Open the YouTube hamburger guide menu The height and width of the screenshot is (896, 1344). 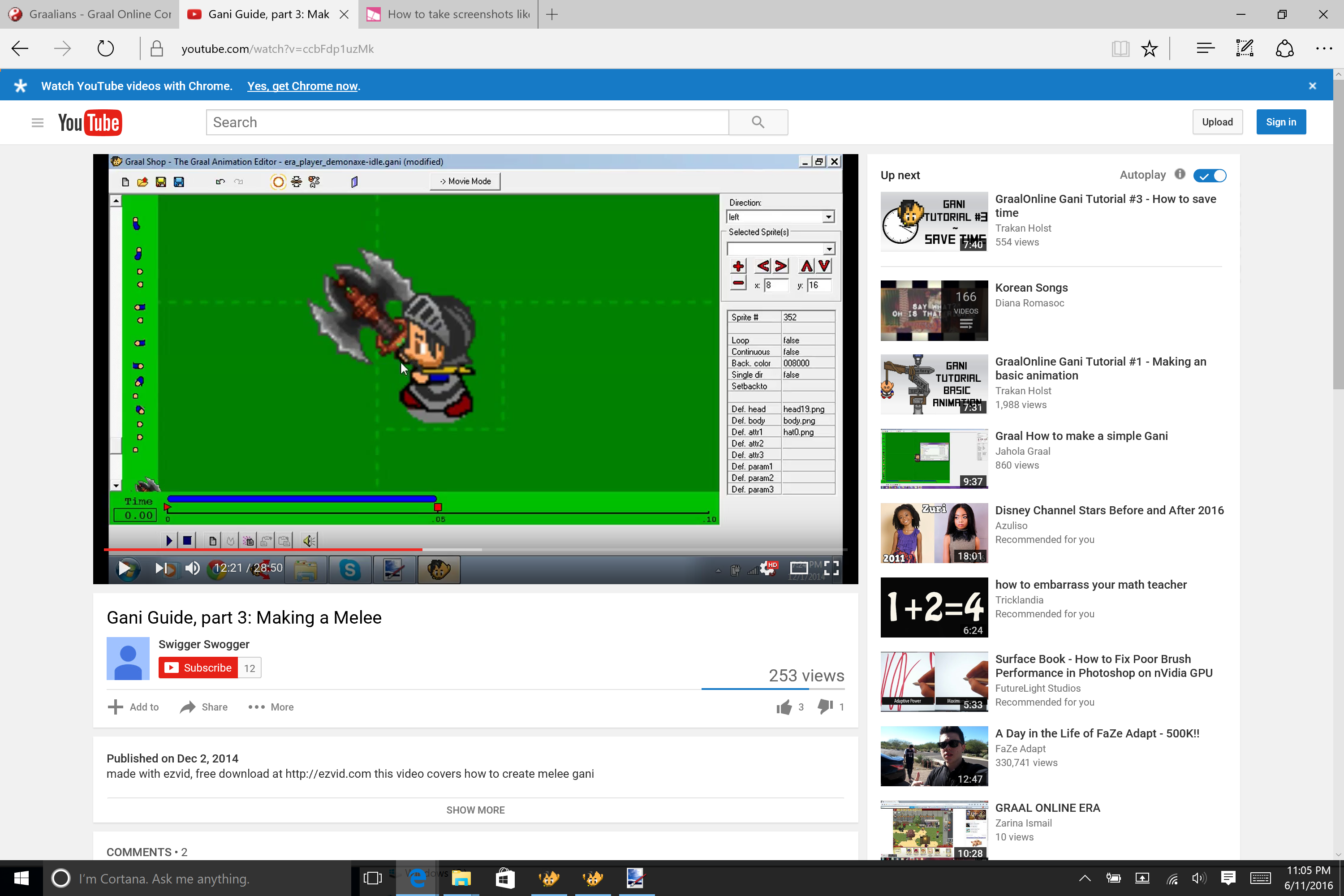pos(38,122)
